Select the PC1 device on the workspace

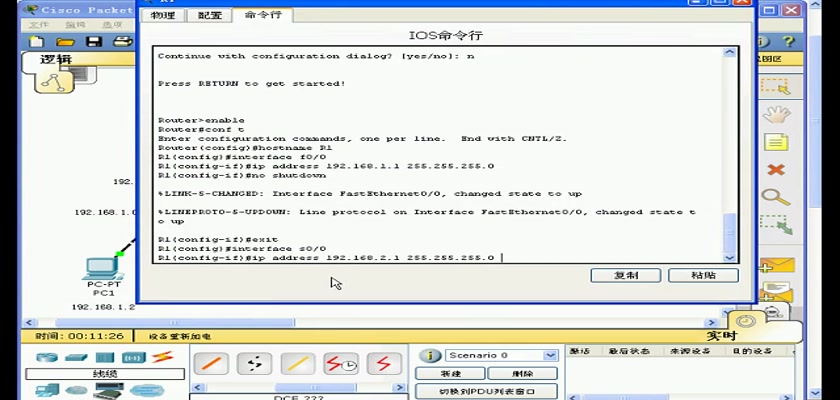(x=102, y=270)
